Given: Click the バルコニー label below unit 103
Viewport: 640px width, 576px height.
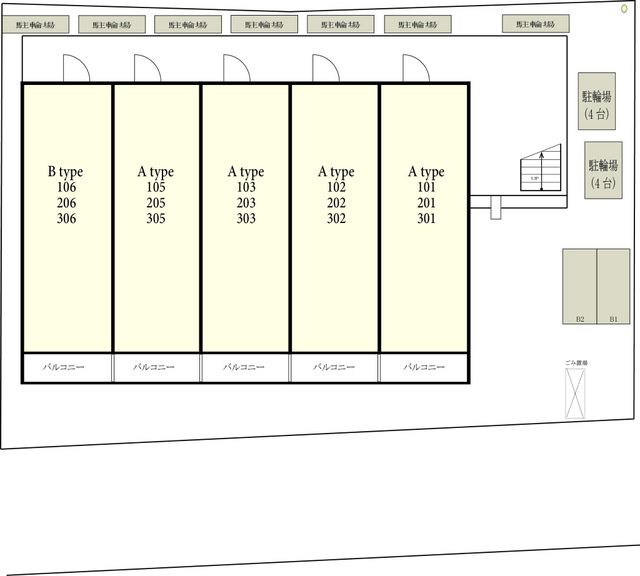Looking at the screenshot, I should point(244,367).
